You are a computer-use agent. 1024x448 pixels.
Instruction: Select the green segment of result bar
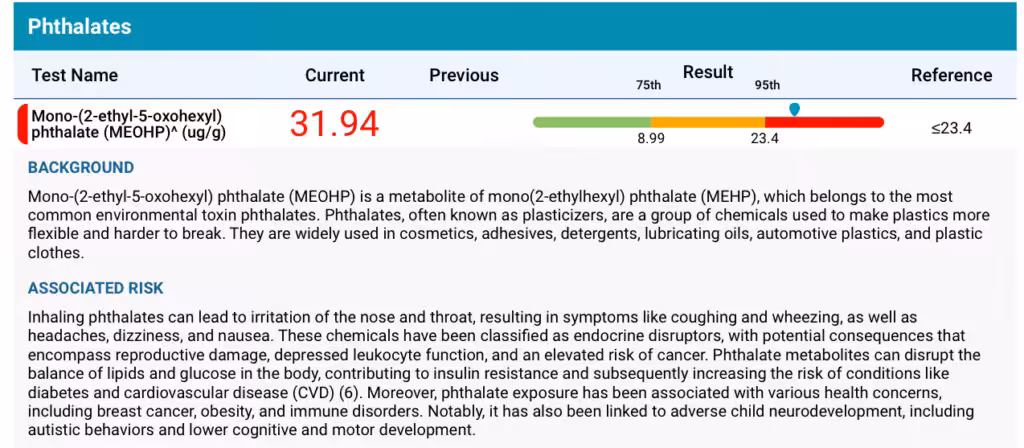click(x=592, y=122)
